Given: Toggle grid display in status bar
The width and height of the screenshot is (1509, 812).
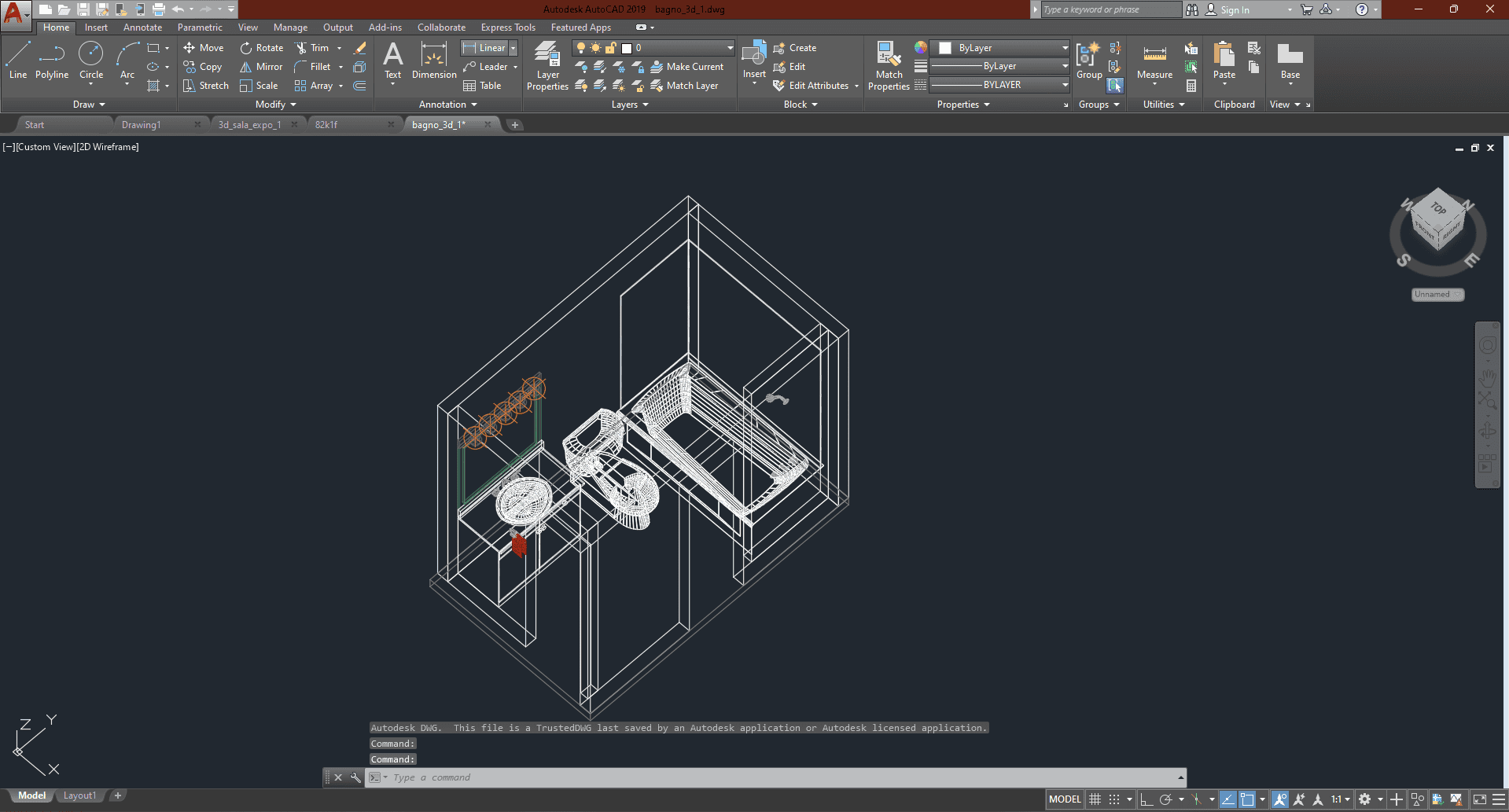Looking at the screenshot, I should pos(1095,799).
